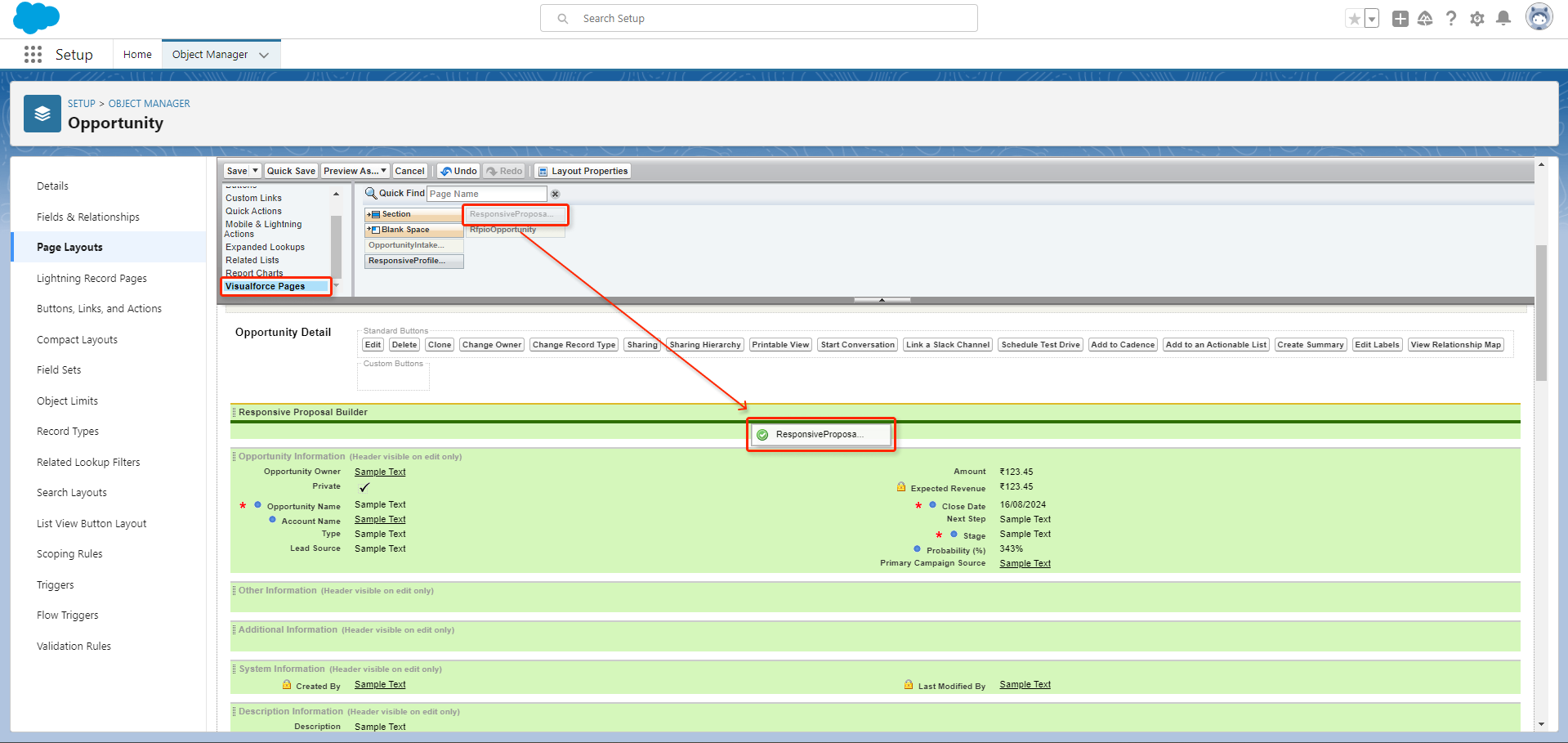The image size is (1568, 743).
Task: Click the blue dot beside Close Date
Action: [933, 505]
